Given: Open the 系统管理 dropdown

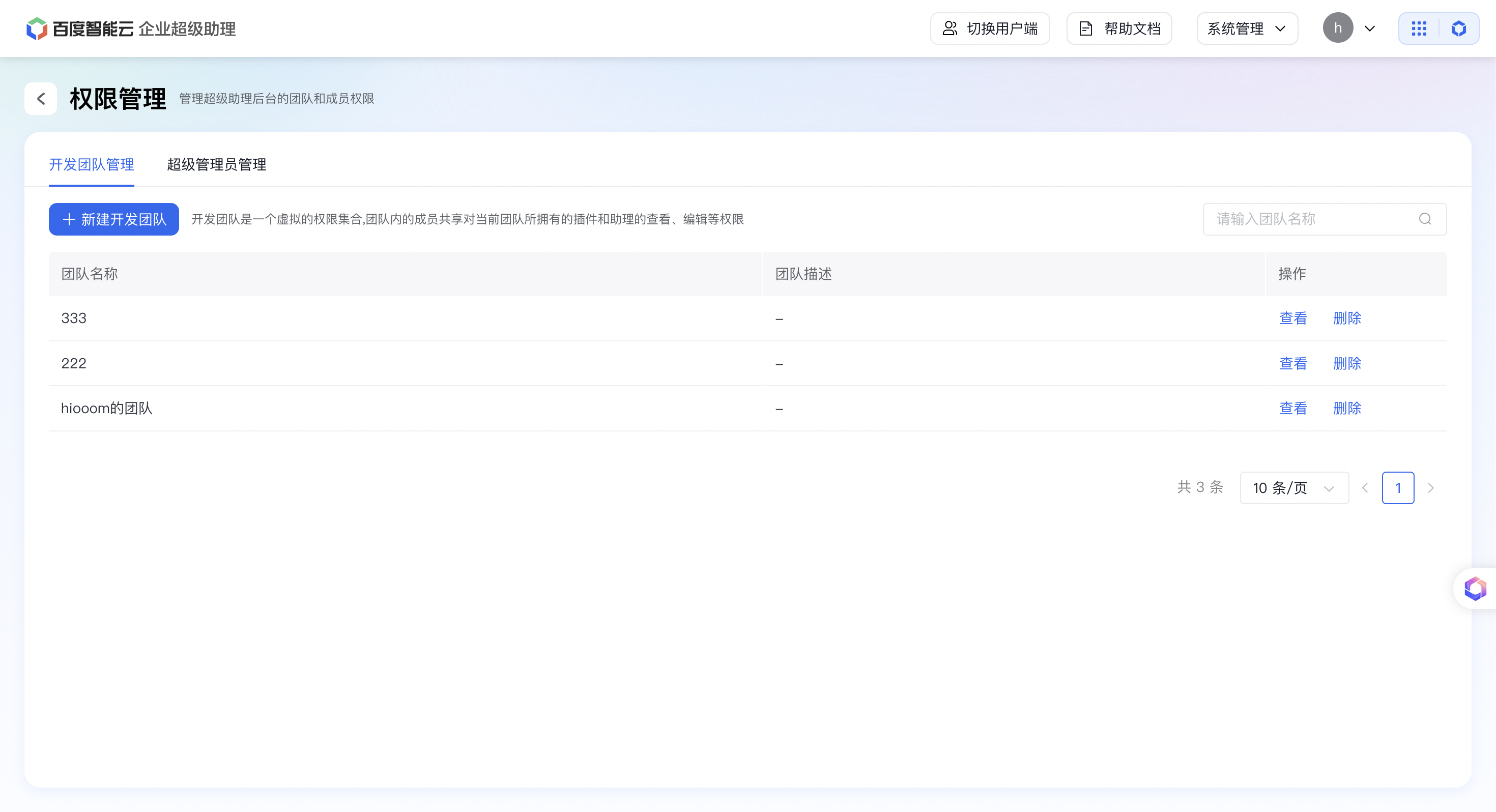Looking at the screenshot, I should coord(1247,28).
